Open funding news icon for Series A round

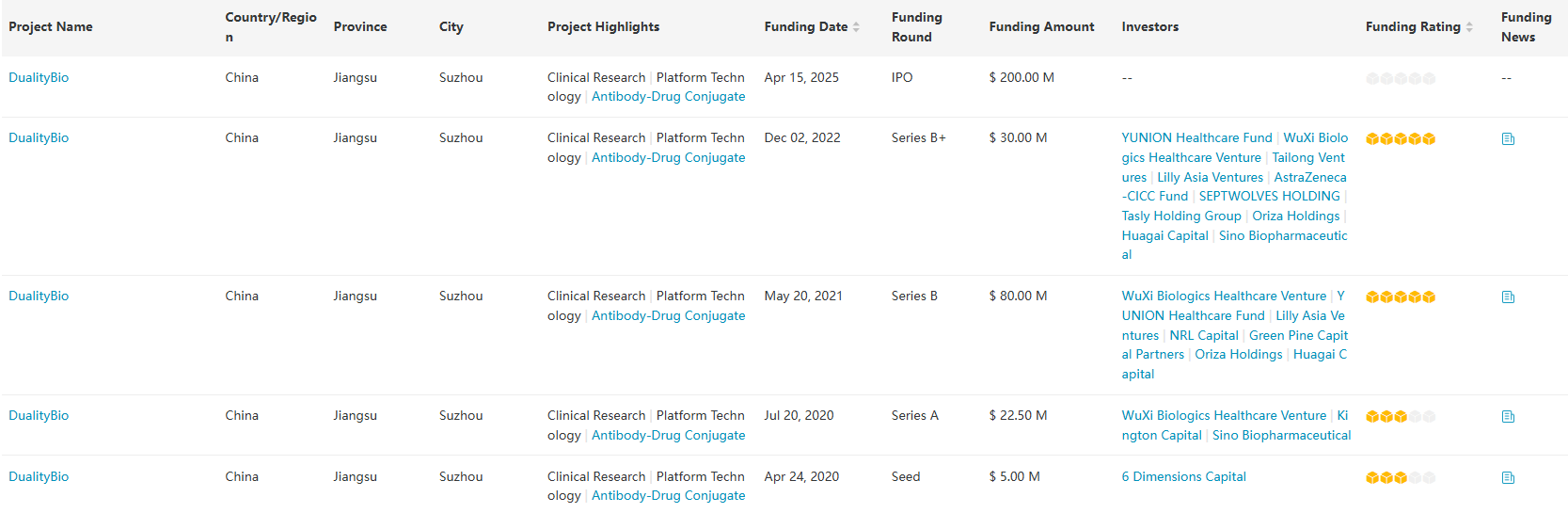(1508, 417)
